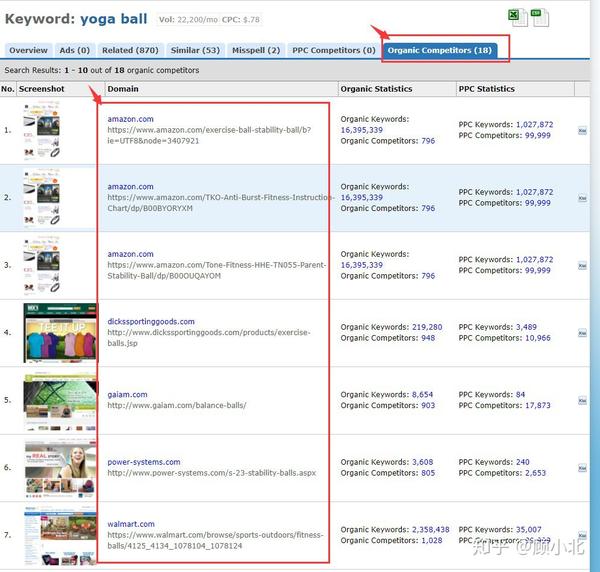Click the Kw icon in row 1
The image size is (600, 572).
(582, 130)
